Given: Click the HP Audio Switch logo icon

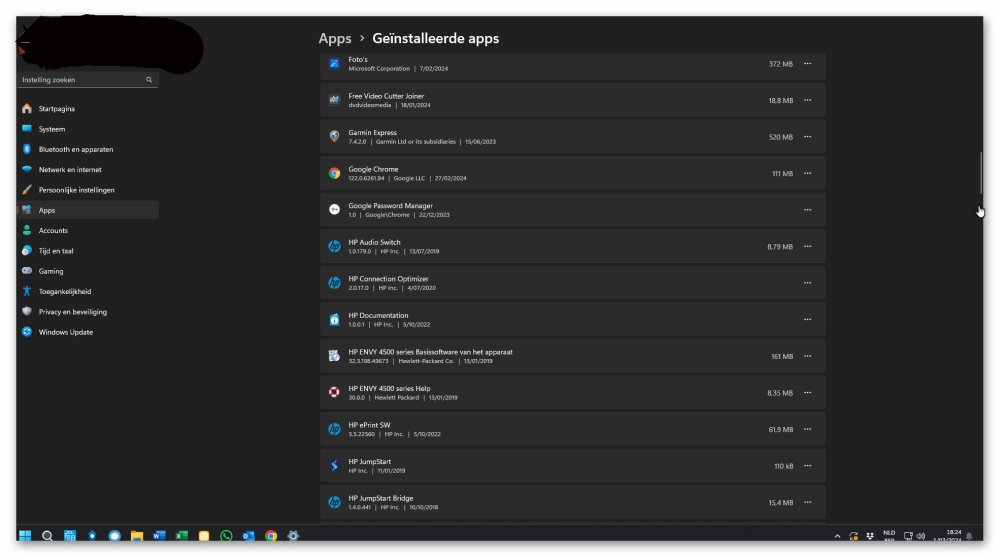Looking at the screenshot, I should pos(334,246).
